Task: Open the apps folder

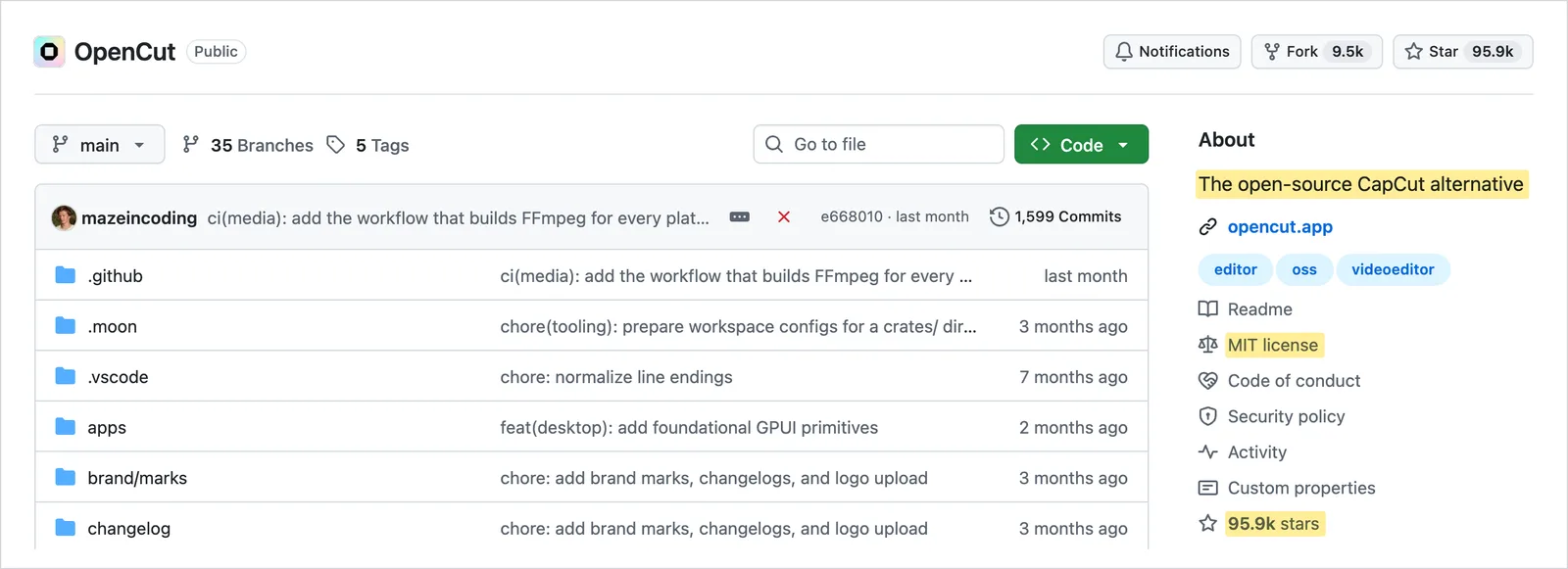Action: click(107, 428)
